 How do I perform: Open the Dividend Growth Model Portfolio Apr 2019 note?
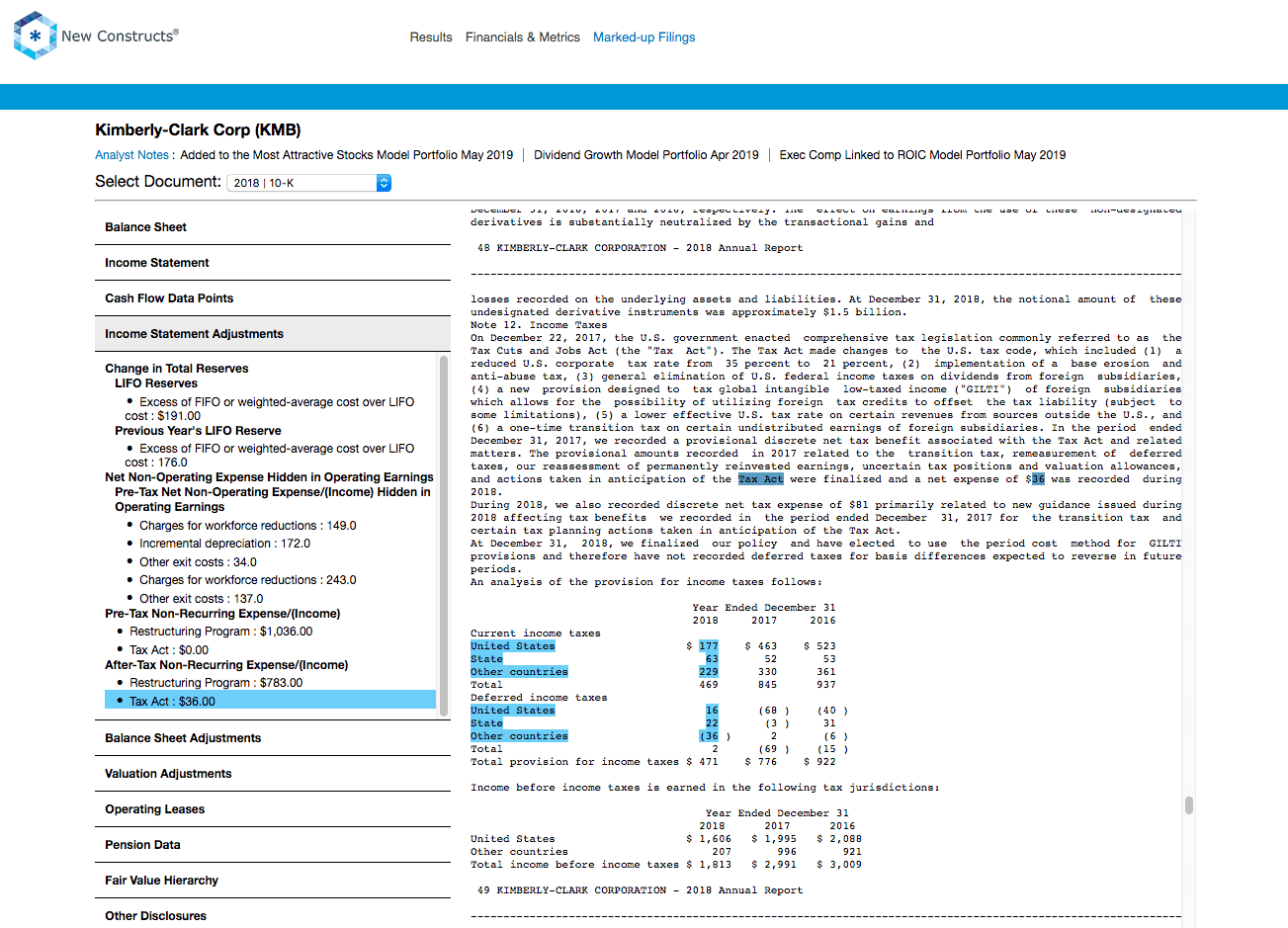click(646, 155)
